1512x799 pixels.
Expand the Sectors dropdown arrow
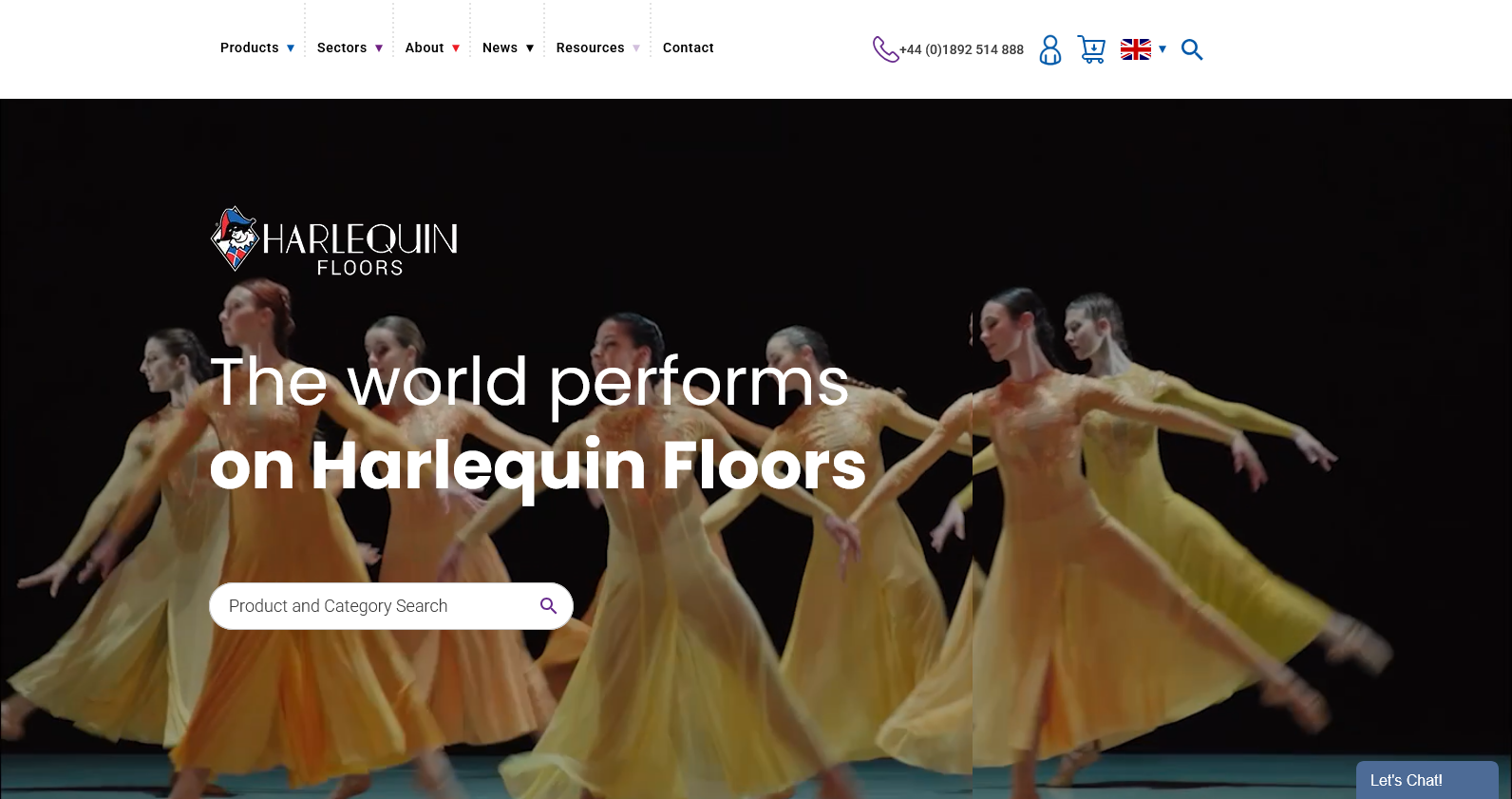coord(379,48)
